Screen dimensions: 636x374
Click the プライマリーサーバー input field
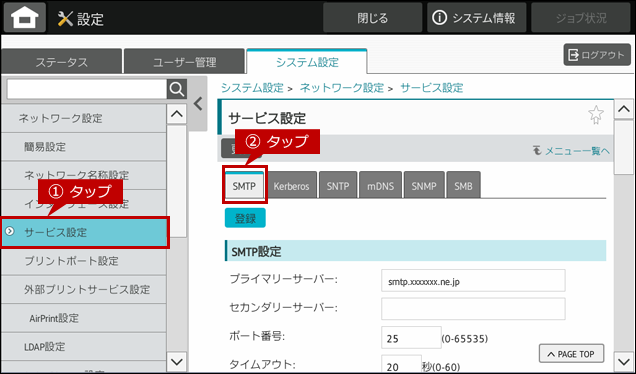point(473,281)
